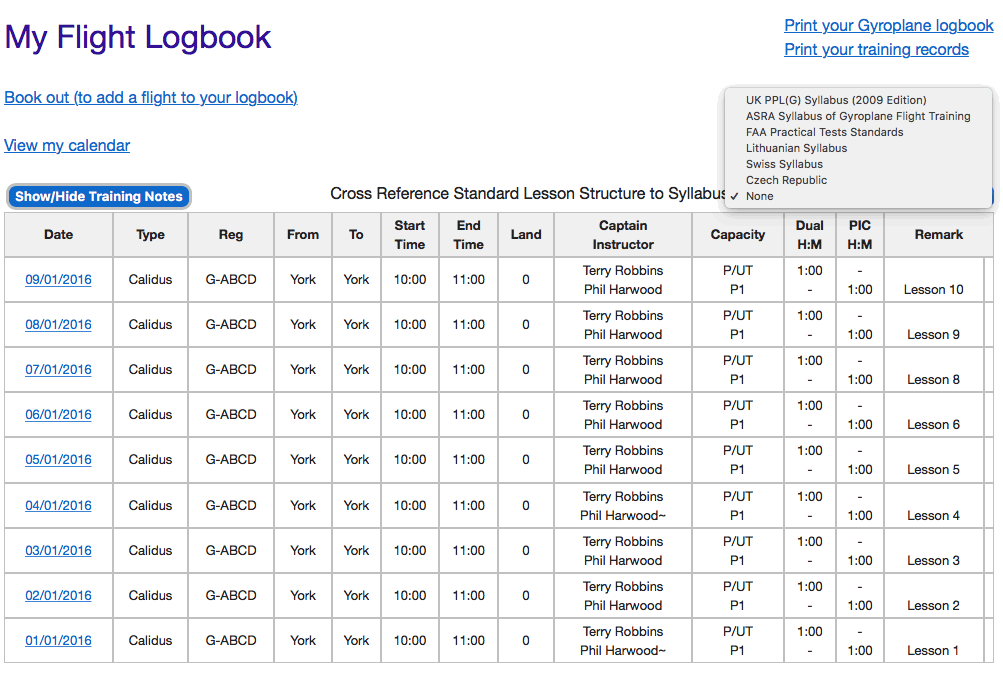The height and width of the screenshot is (677, 1003).
Task: Toggle Show/Hide Training Notes button
Action: coord(98,196)
